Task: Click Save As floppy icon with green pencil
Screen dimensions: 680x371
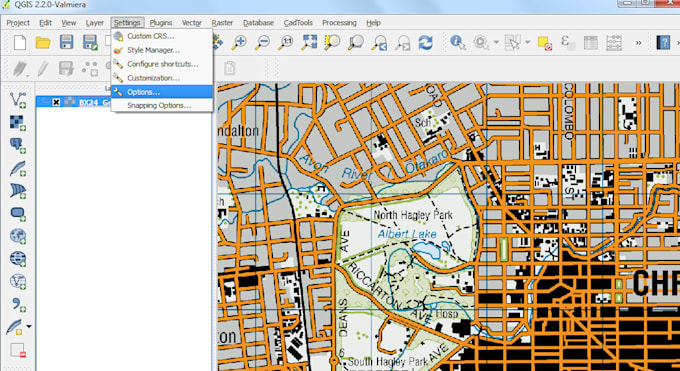Action: (90, 42)
